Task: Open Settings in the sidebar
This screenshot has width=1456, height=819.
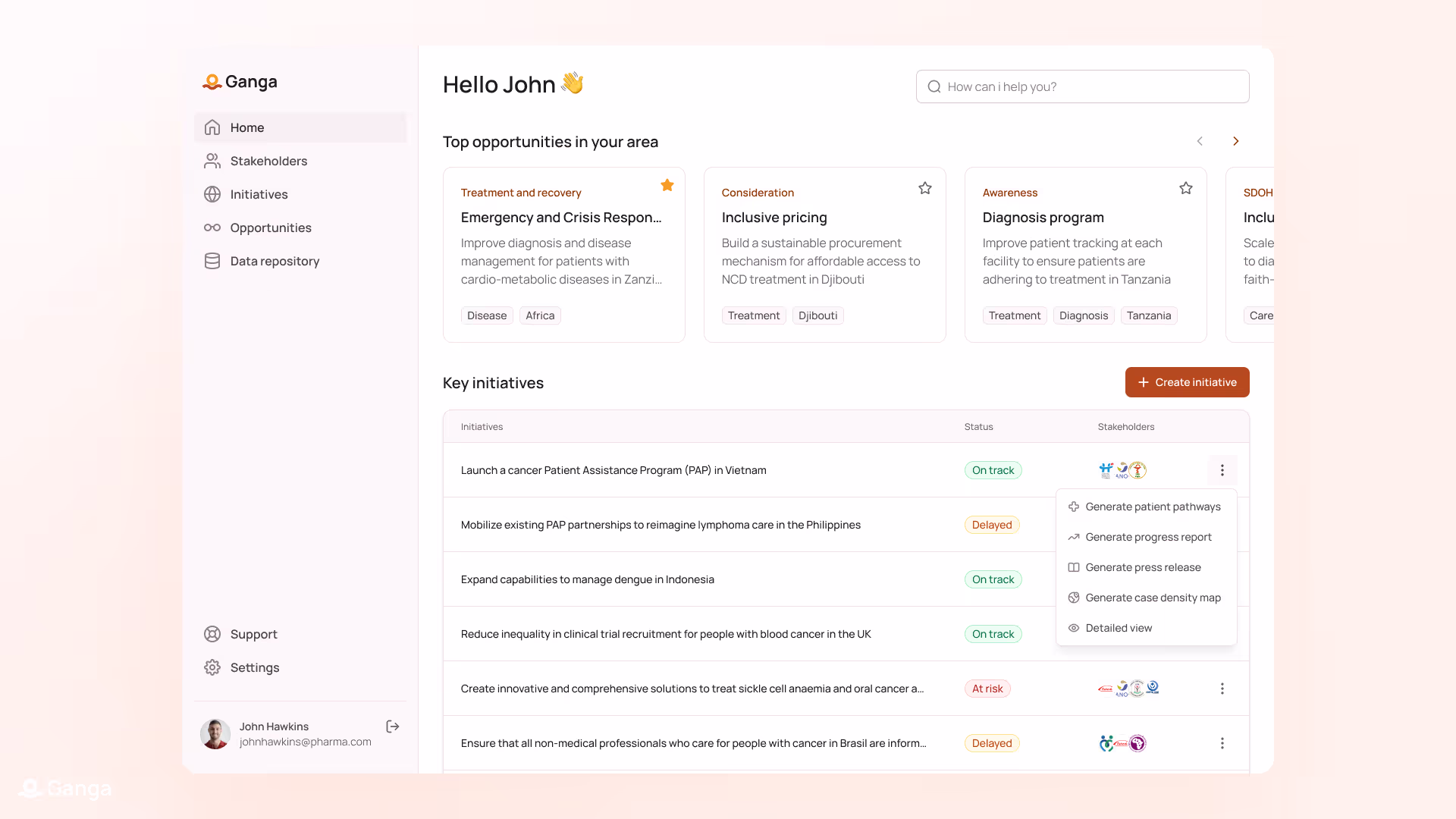Action: coord(254,667)
